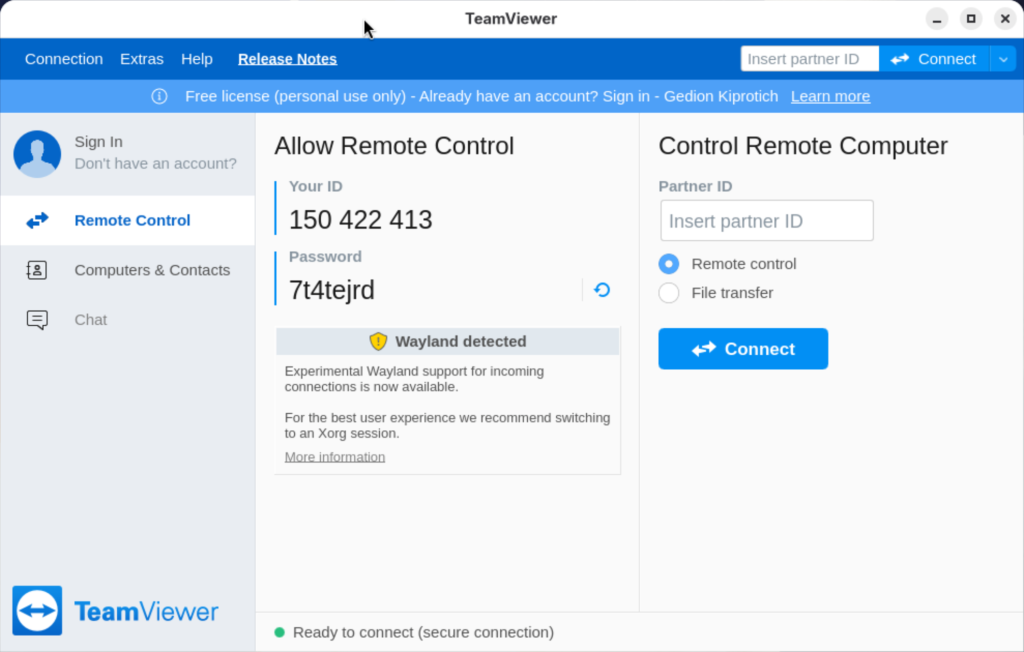Open Computers & Contacts via its sidebar icon

(x=37, y=270)
